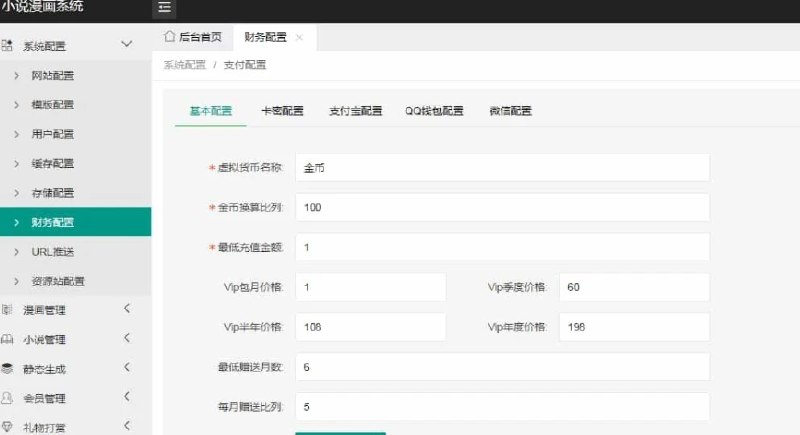Open 资源站配置 in the sidebar

pos(76,281)
